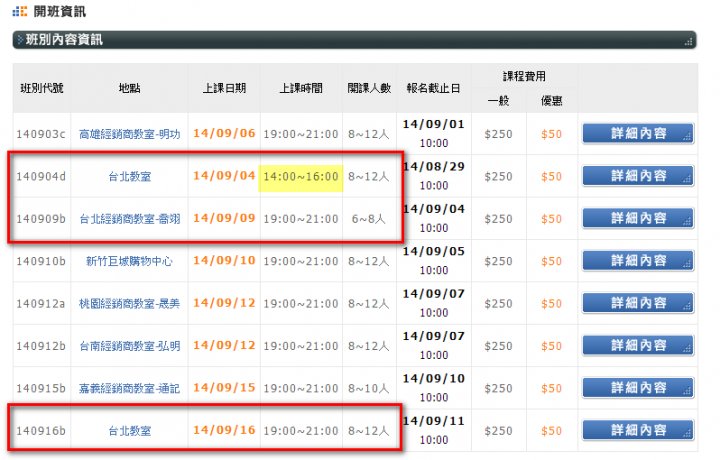The height and width of the screenshot is (460, 720).
Task: Open details for class 140903c
Action: coord(638,134)
